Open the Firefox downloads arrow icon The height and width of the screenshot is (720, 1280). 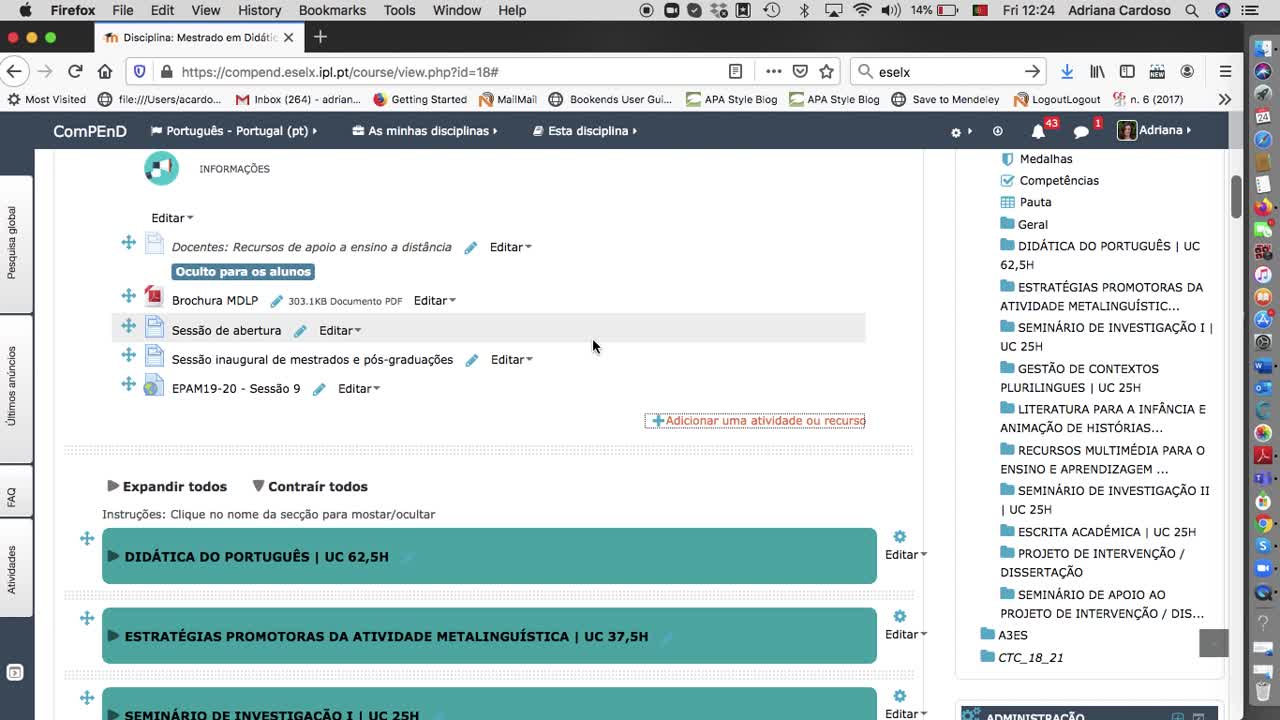coord(1067,71)
